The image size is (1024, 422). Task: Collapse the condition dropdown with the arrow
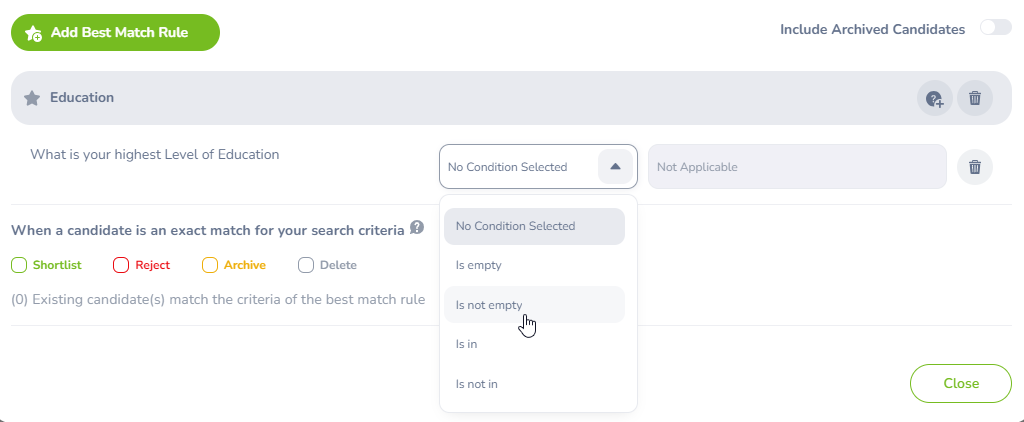[615, 167]
